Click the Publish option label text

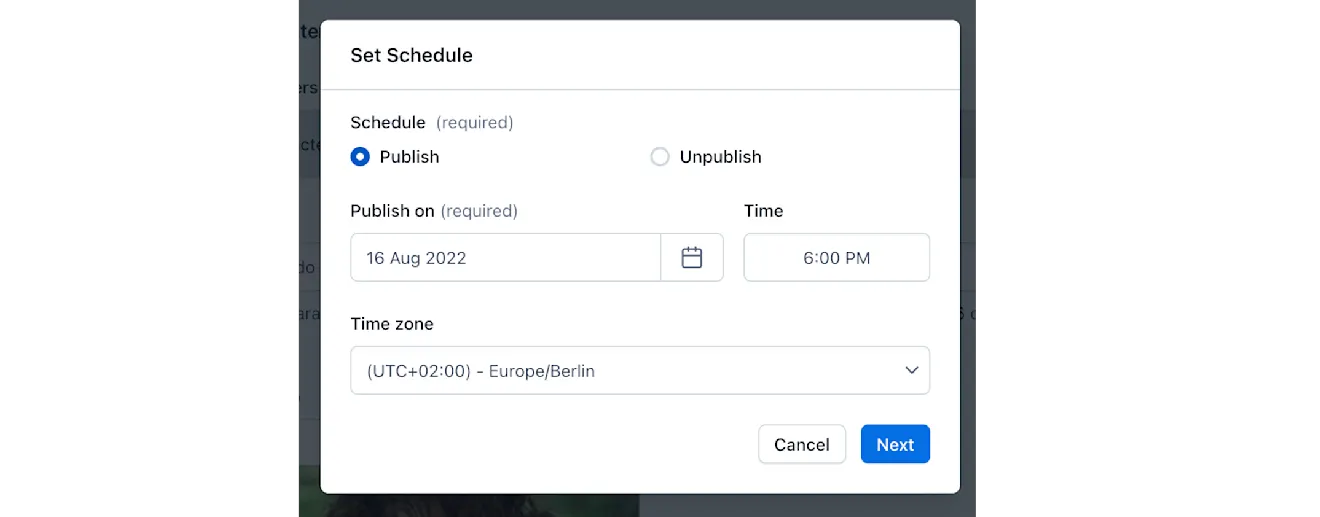(x=409, y=157)
